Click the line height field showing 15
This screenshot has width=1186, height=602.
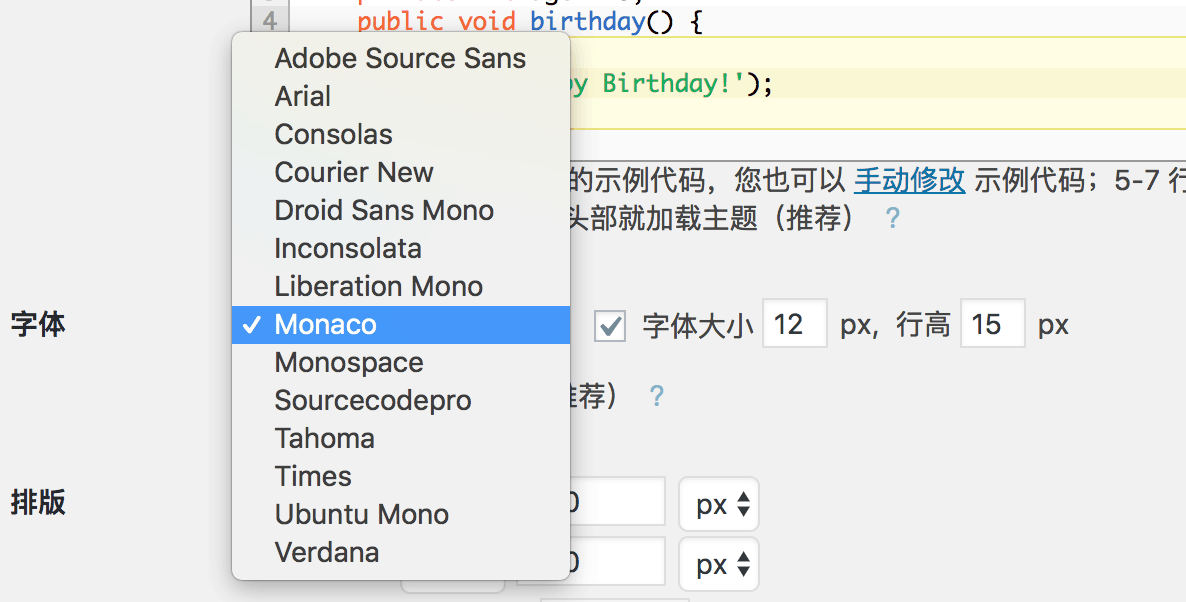[x=992, y=324]
